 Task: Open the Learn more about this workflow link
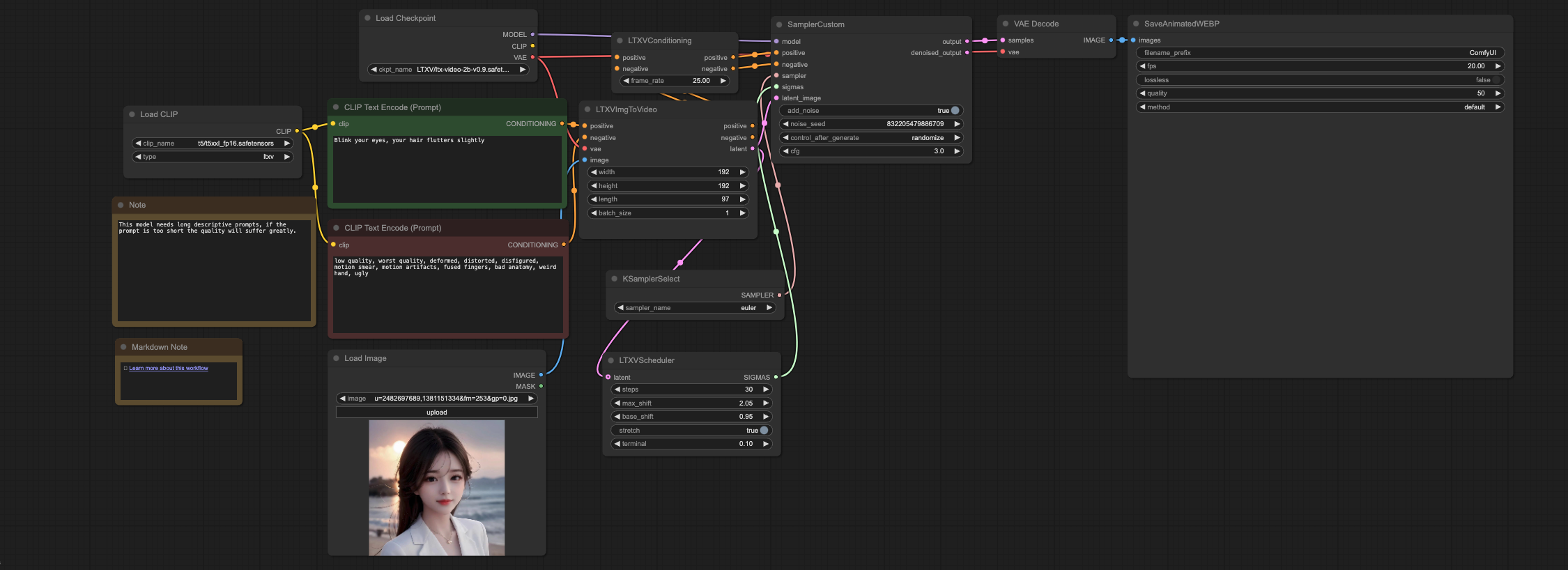[169, 368]
